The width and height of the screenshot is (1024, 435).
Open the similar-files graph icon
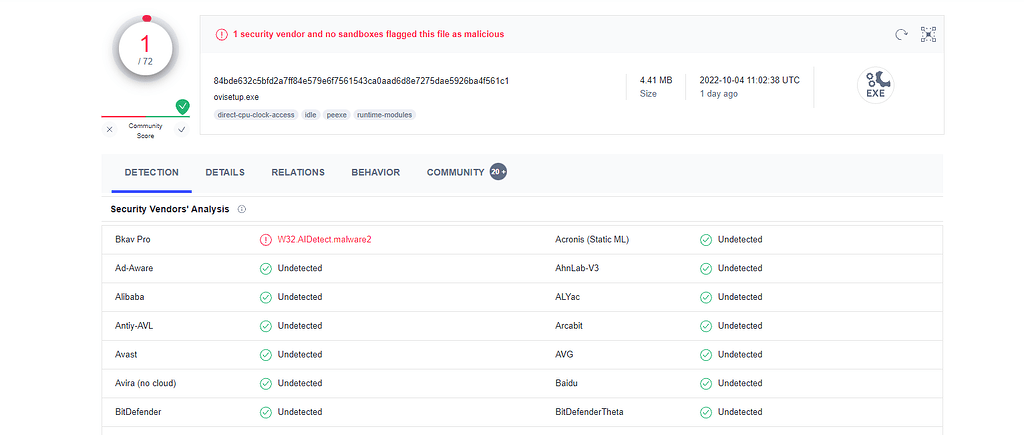[x=929, y=34]
